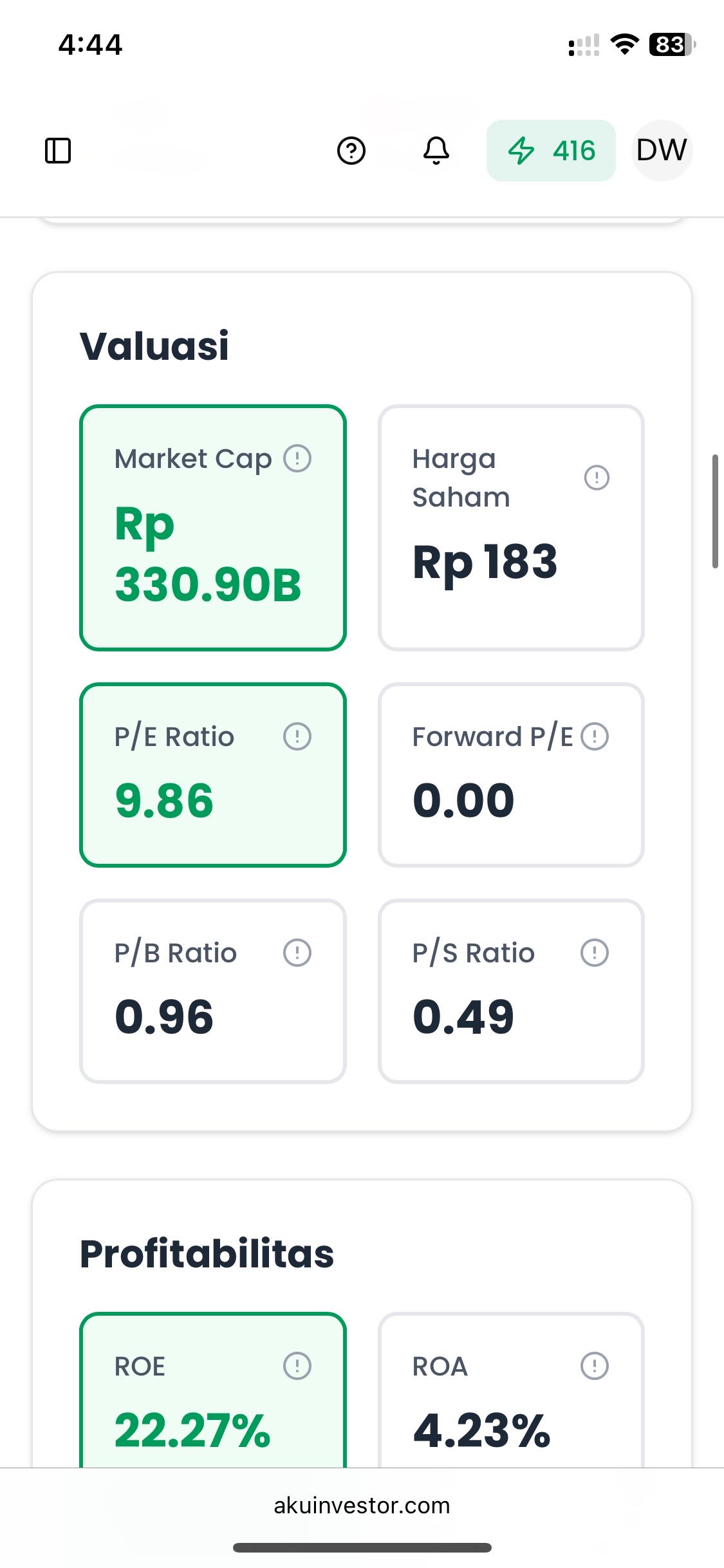This screenshot has height=1568, width=724.
Task: Tap the akuinvestor.com address bar
Action: tap(362, 1506)
